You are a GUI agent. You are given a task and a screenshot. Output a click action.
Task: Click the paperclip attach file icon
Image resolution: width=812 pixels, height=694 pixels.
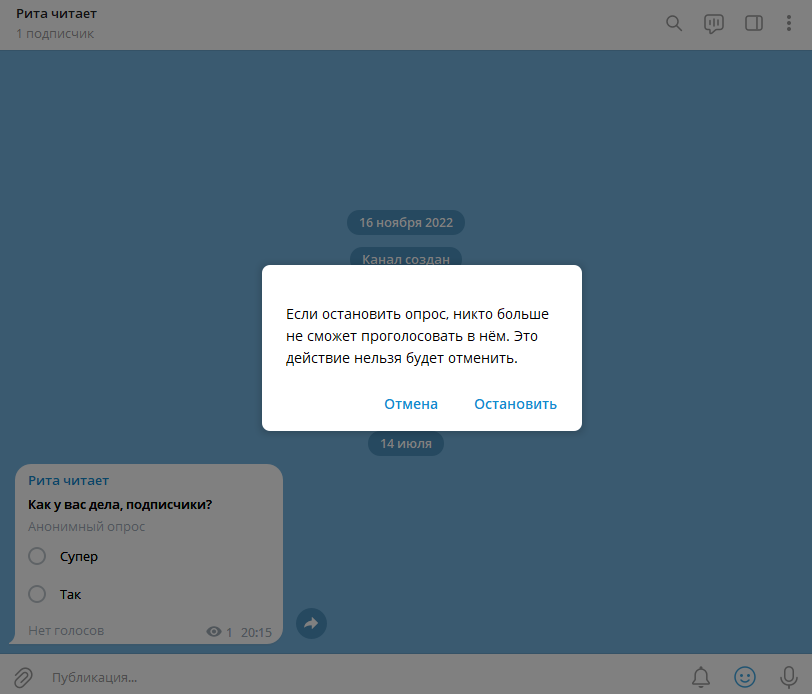point(23,677)
